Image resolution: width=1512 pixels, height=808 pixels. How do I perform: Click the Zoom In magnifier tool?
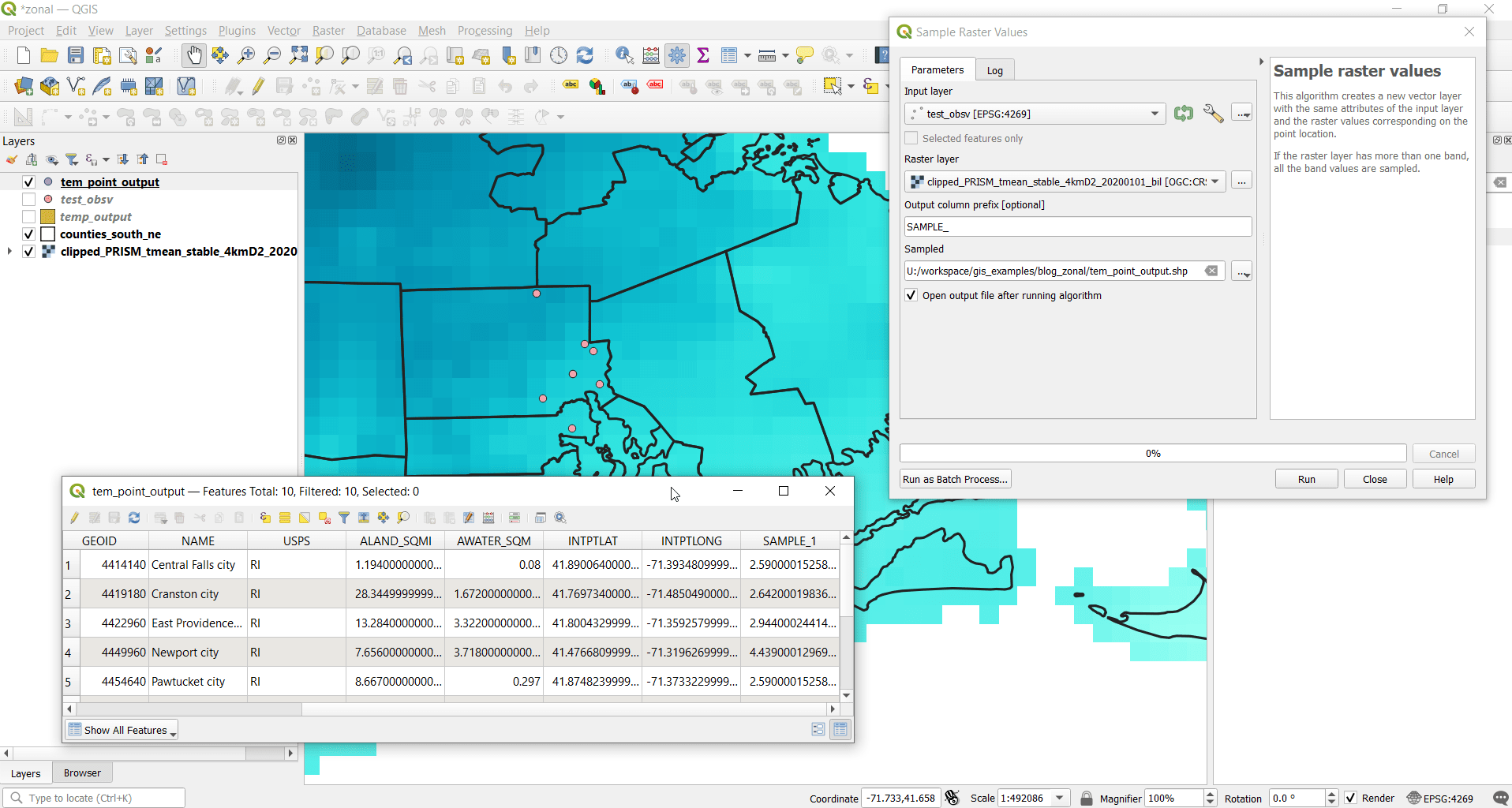[x=246, y=55]
